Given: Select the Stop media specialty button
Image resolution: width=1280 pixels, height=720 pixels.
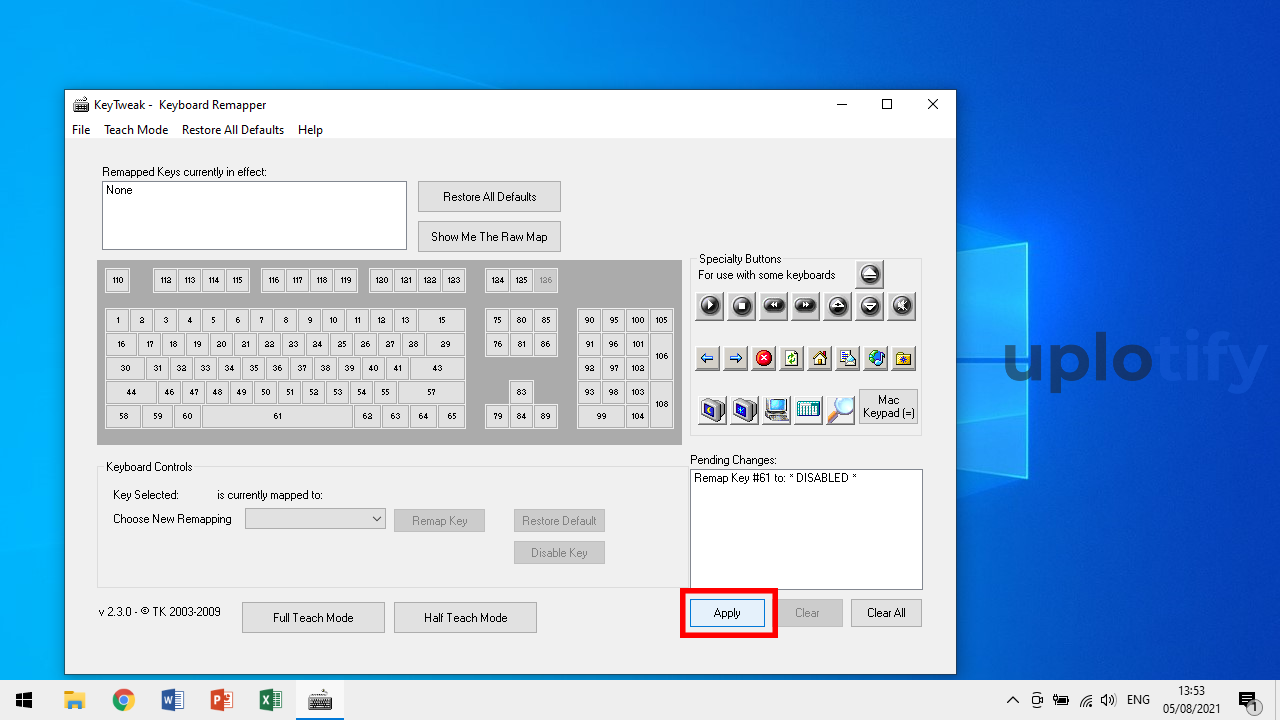Looking at the screenshot, I should coord(742,306).
